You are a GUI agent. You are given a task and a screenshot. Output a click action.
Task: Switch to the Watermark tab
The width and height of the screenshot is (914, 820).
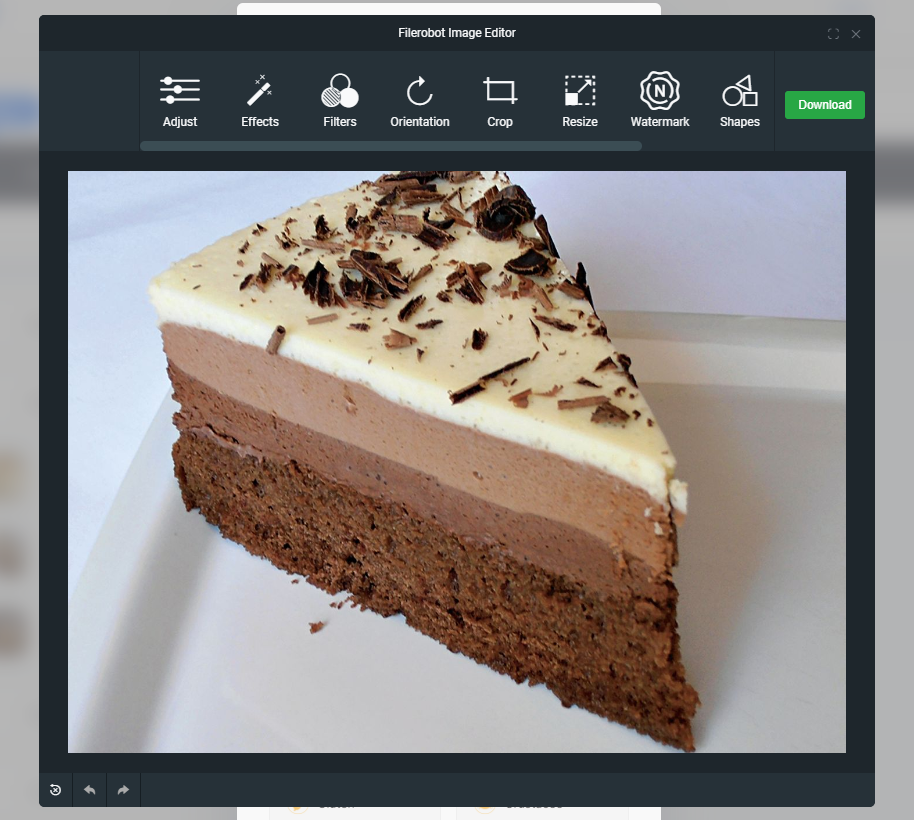(659, 100)
